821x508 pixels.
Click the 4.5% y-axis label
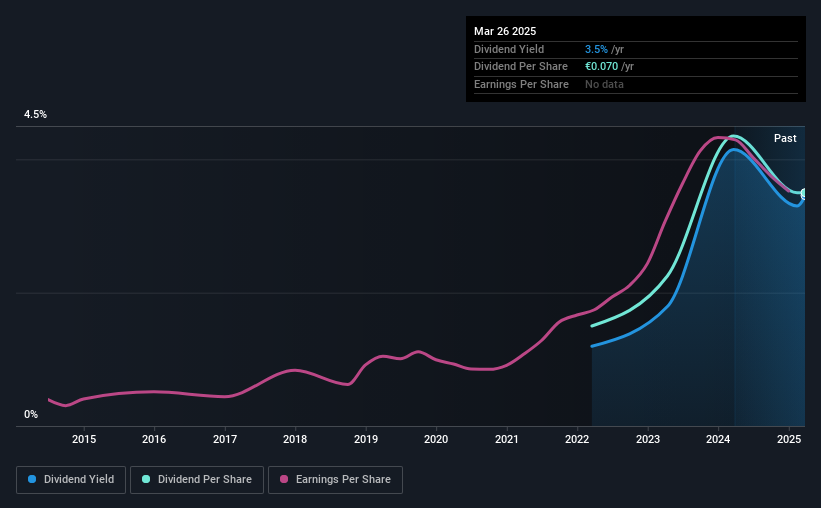pos(35,114)
